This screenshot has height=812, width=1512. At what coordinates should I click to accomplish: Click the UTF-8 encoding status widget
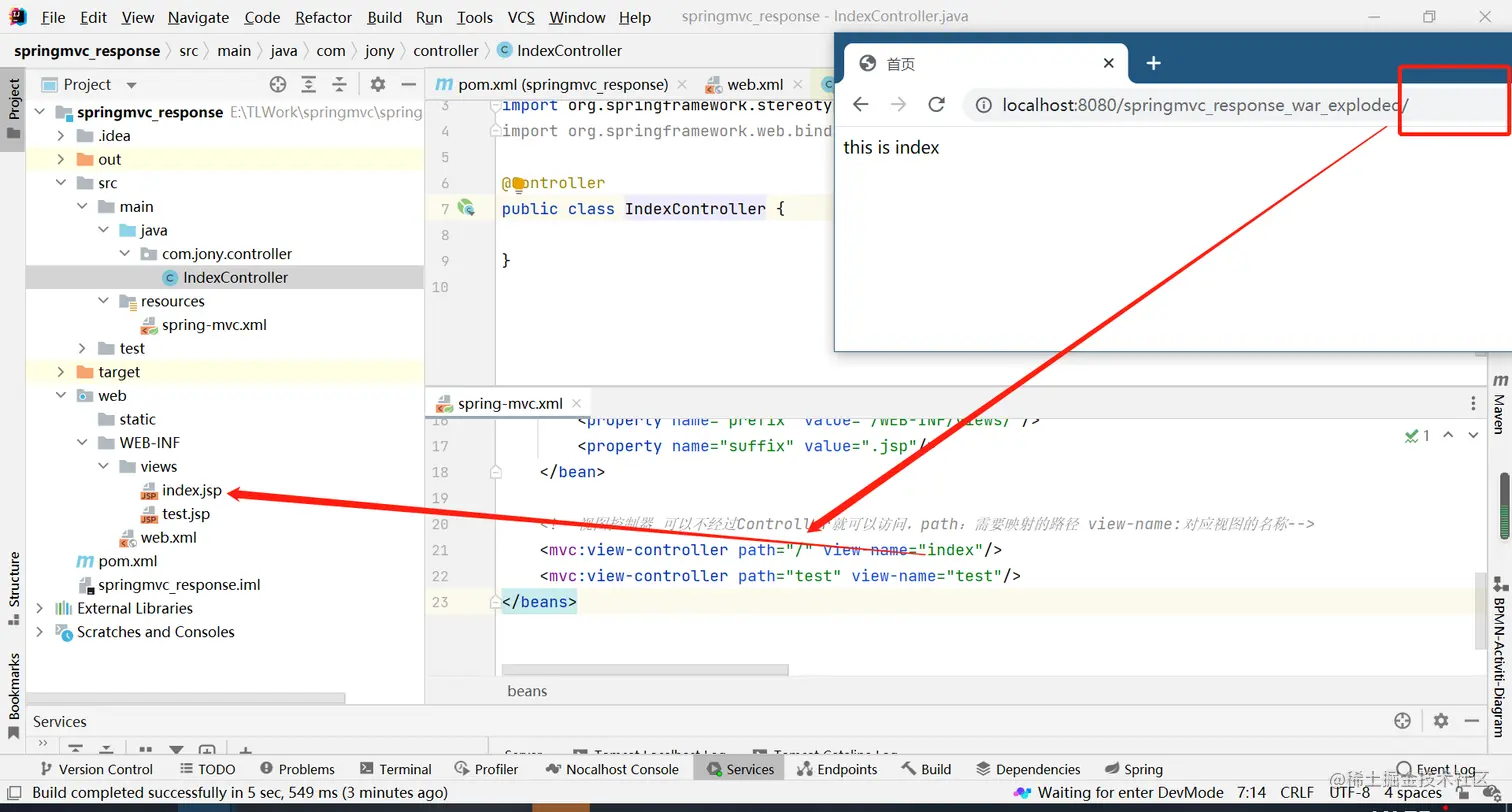(1349, 793)
